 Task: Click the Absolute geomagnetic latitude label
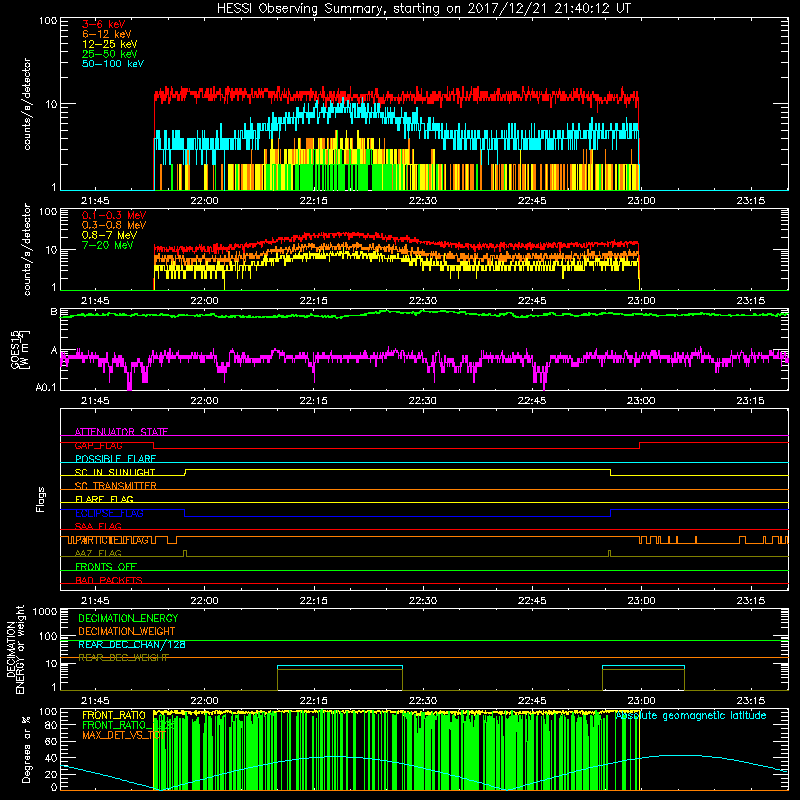click(x=691, y=716)
